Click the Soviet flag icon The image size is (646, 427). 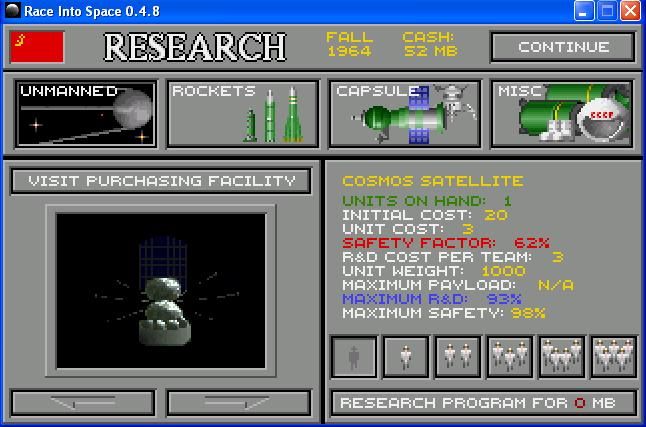(37, 47)
